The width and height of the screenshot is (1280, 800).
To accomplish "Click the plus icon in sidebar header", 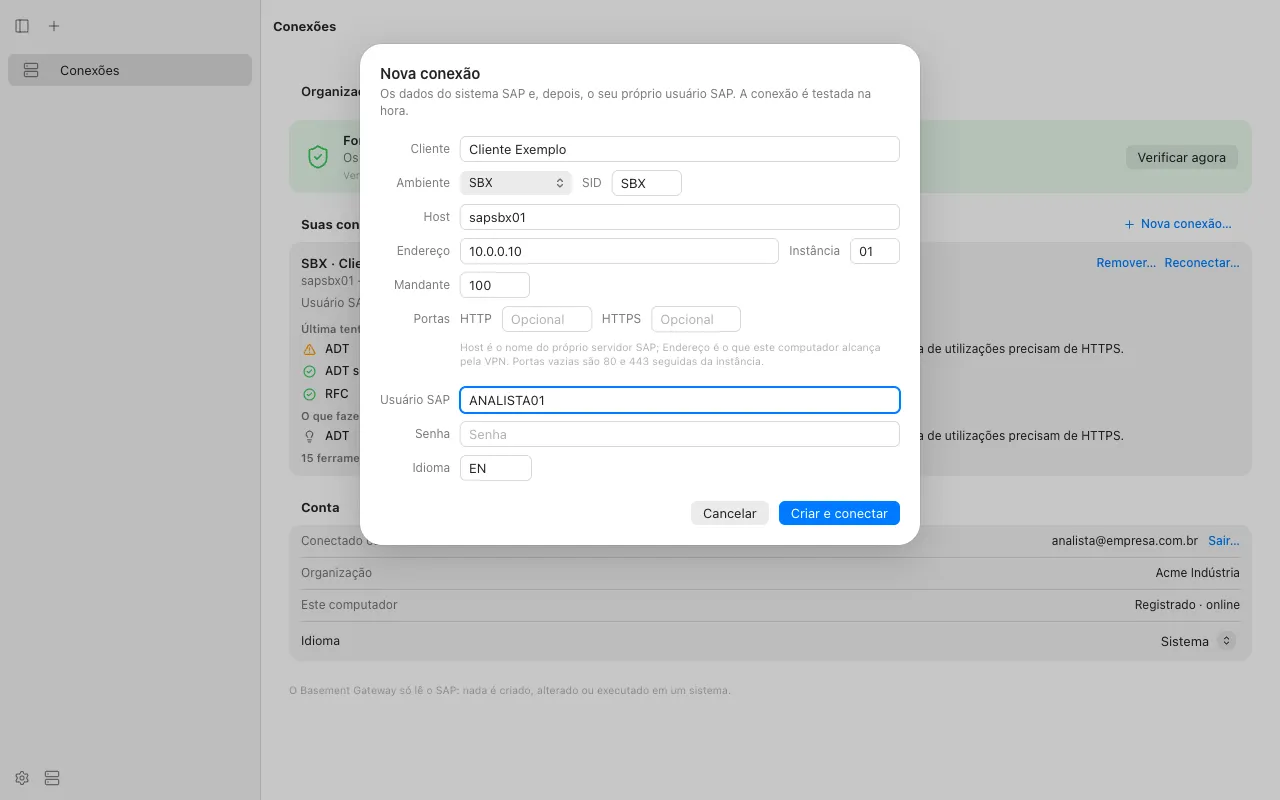I will [x=54, y=26].
